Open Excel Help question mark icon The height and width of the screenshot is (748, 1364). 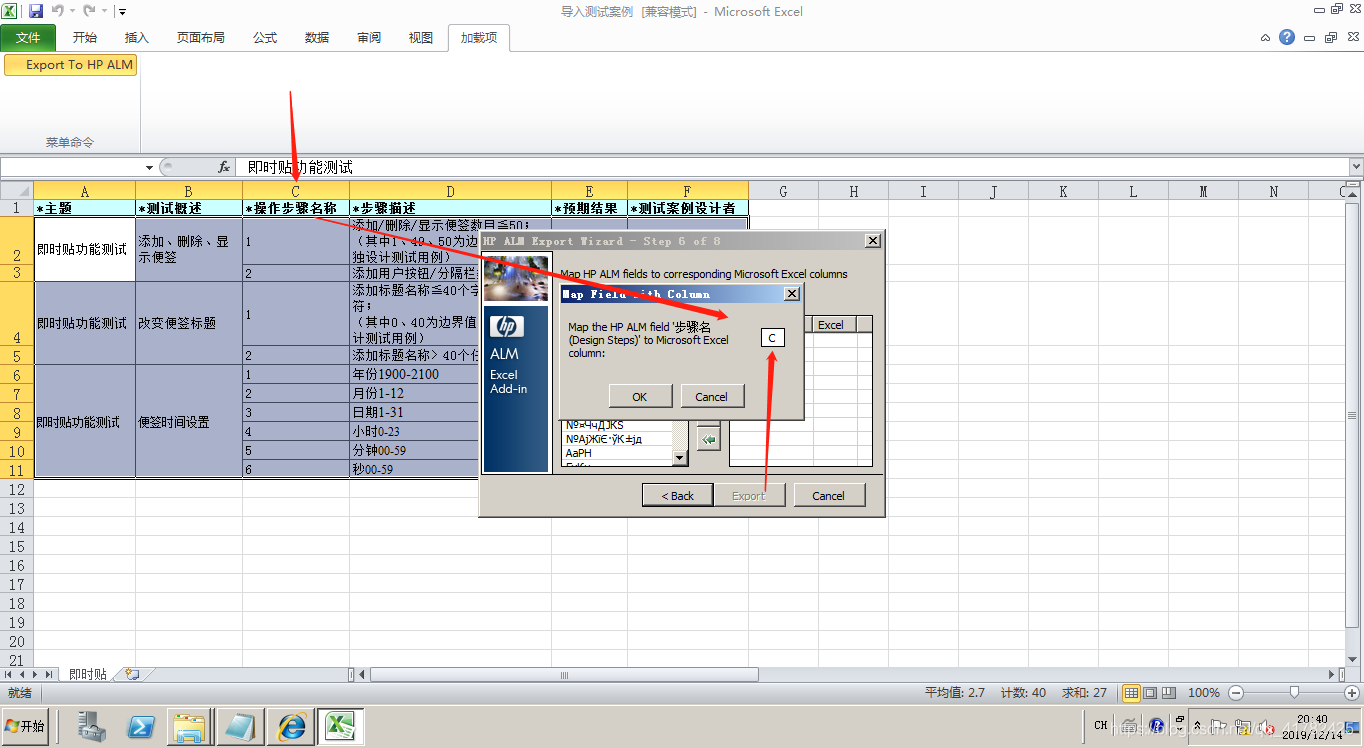1287,37
